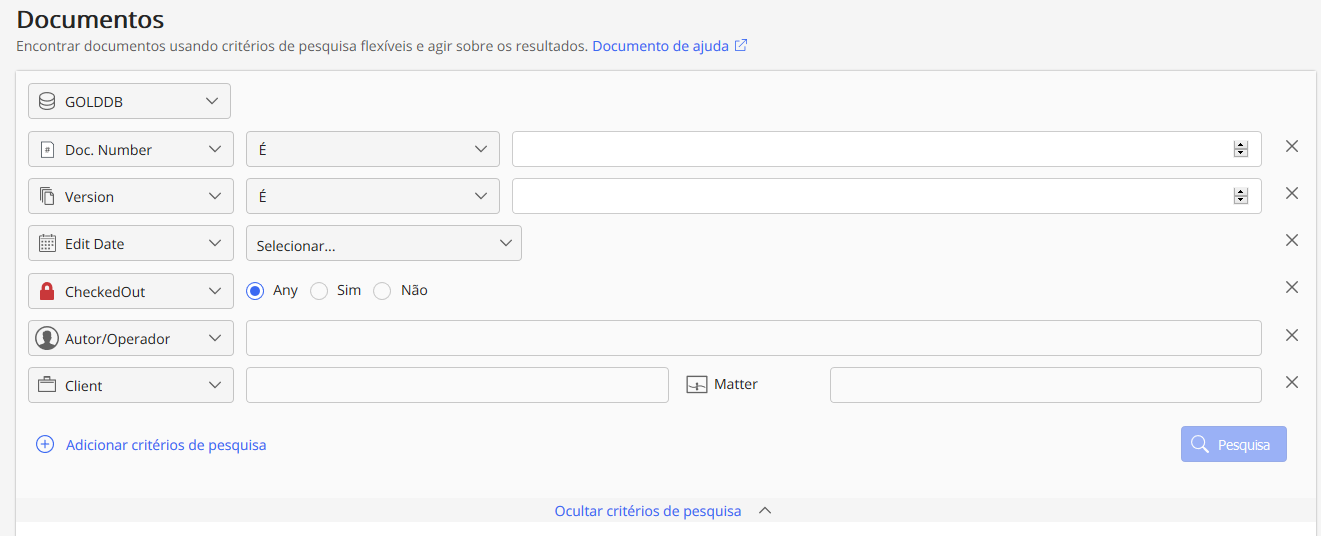Click the Doc. Number spinner arrows
1321x536 pixels.
pyautogui.click(x=1240, y=149)
